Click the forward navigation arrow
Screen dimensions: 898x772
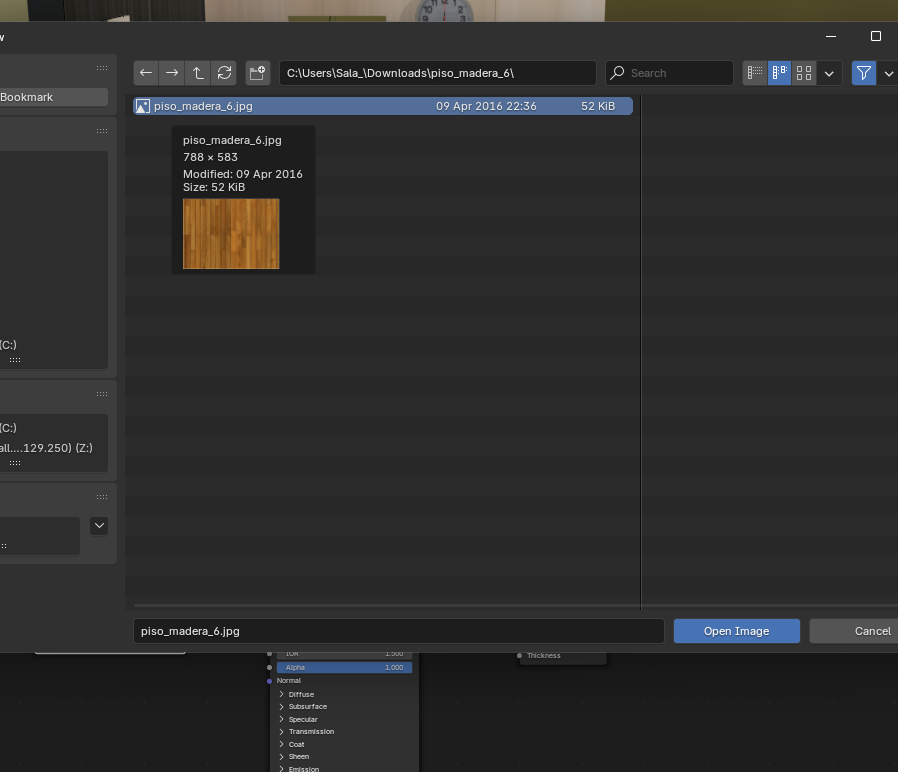point(172,73)
